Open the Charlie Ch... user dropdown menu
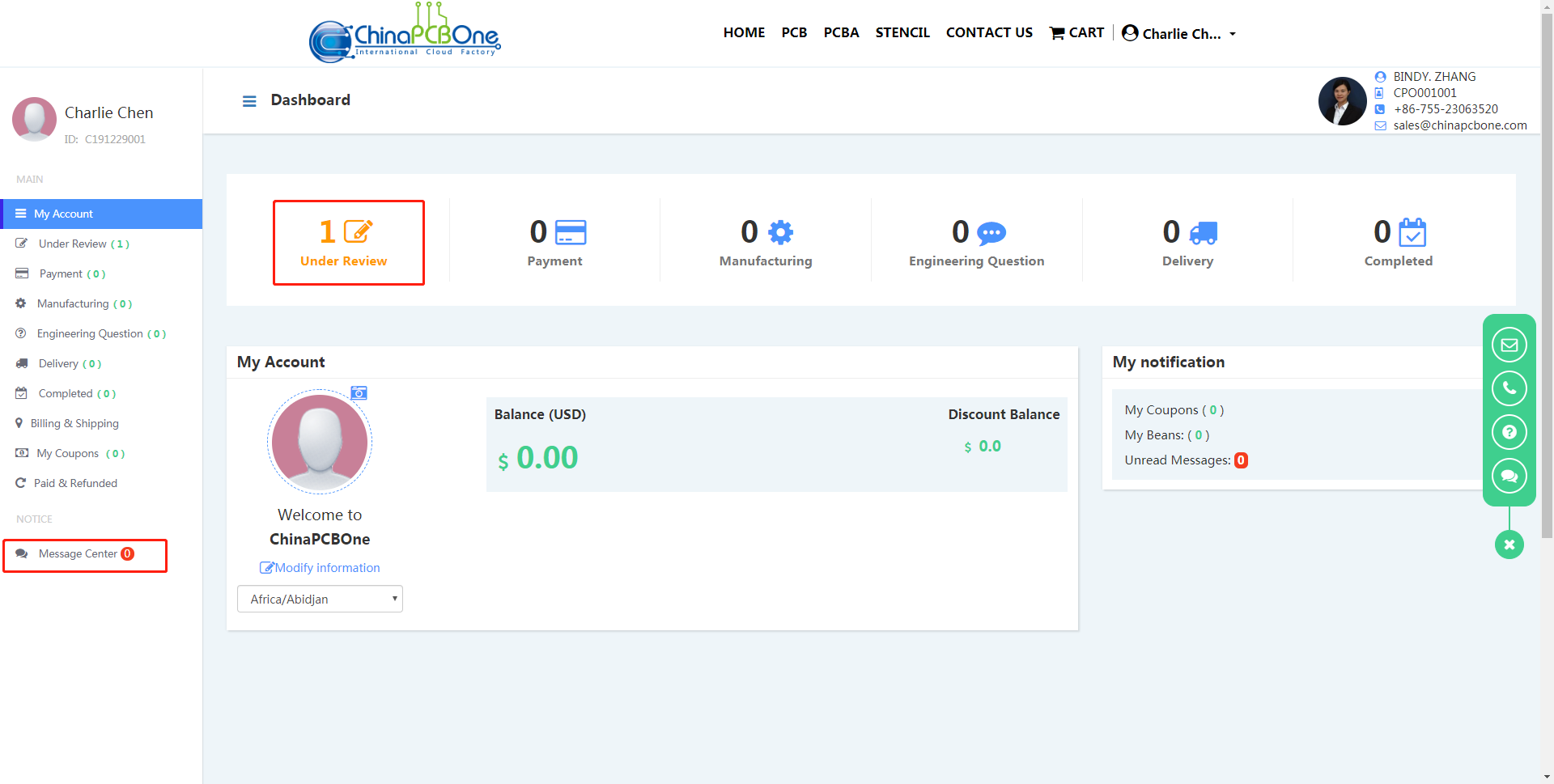This screenshot has width=1554, height=784. [x=1179, y=33]
